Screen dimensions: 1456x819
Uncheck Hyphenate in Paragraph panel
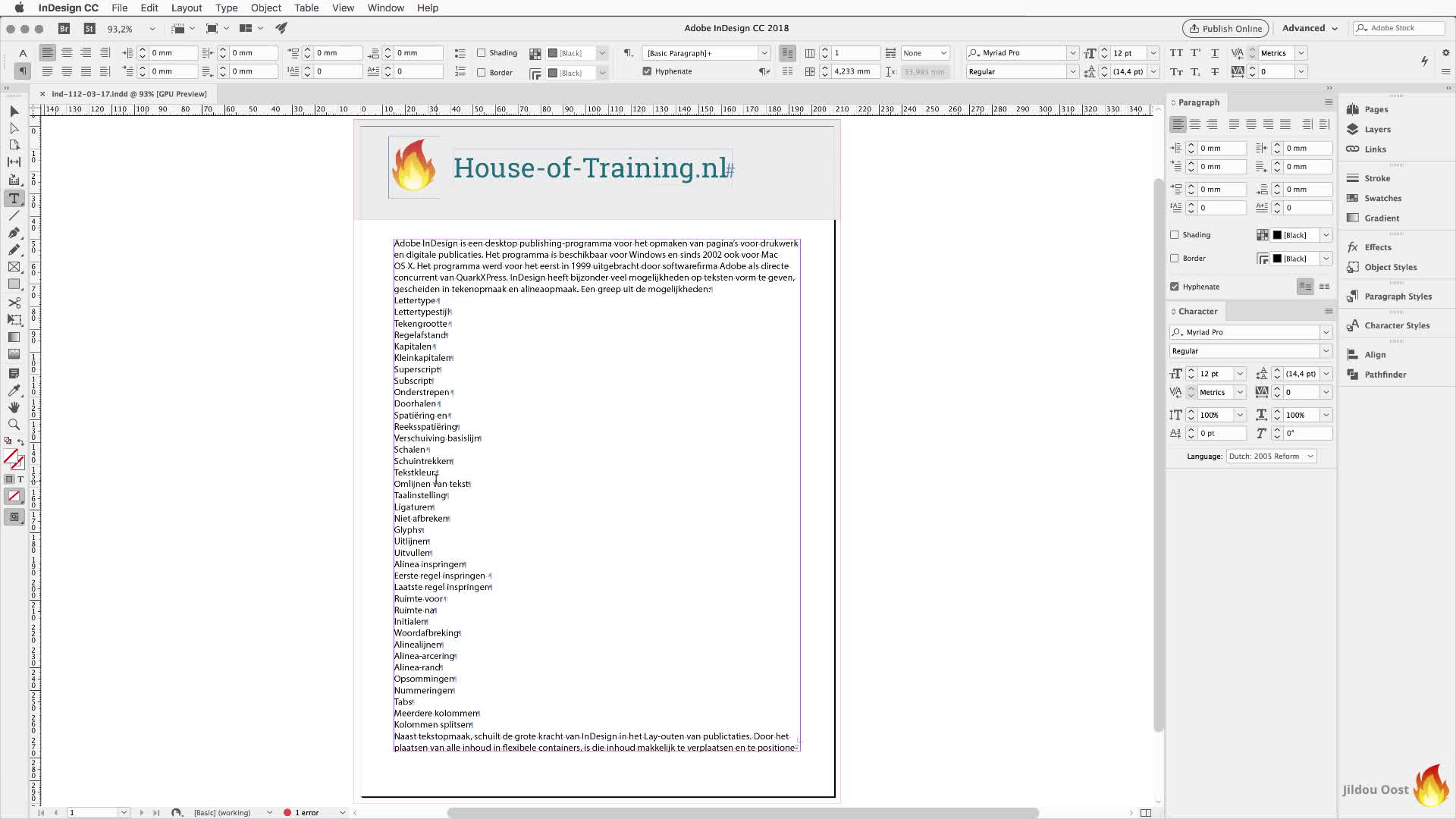(x=1175, y=287)
